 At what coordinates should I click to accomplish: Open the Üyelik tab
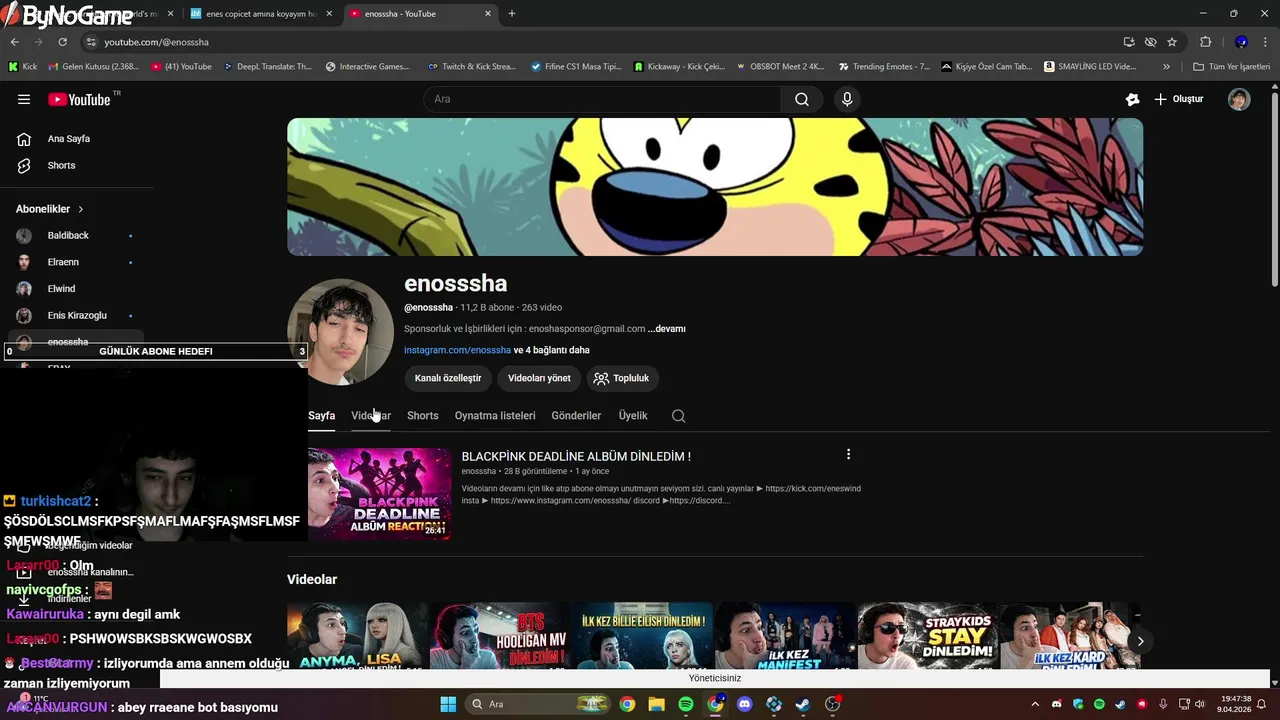click(x=633, y=416)
